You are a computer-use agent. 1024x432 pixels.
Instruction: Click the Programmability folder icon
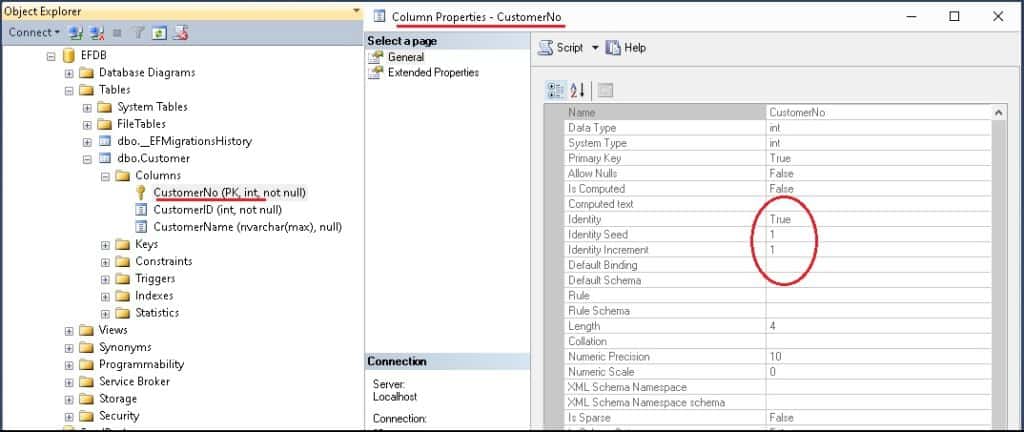pos(86,364)
